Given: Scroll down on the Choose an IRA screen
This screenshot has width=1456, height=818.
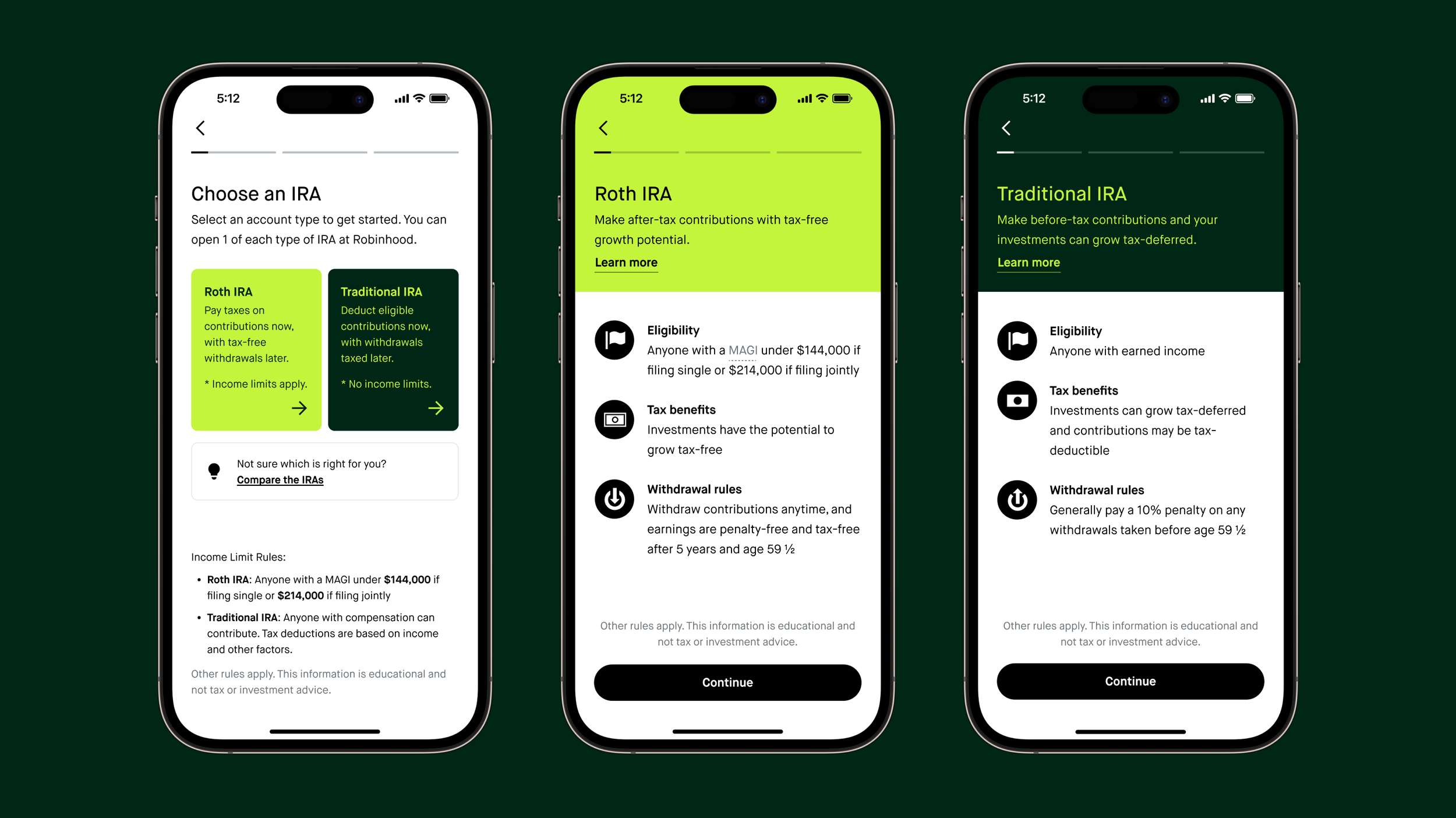Looking at the screenshot, I should (325, 600).
